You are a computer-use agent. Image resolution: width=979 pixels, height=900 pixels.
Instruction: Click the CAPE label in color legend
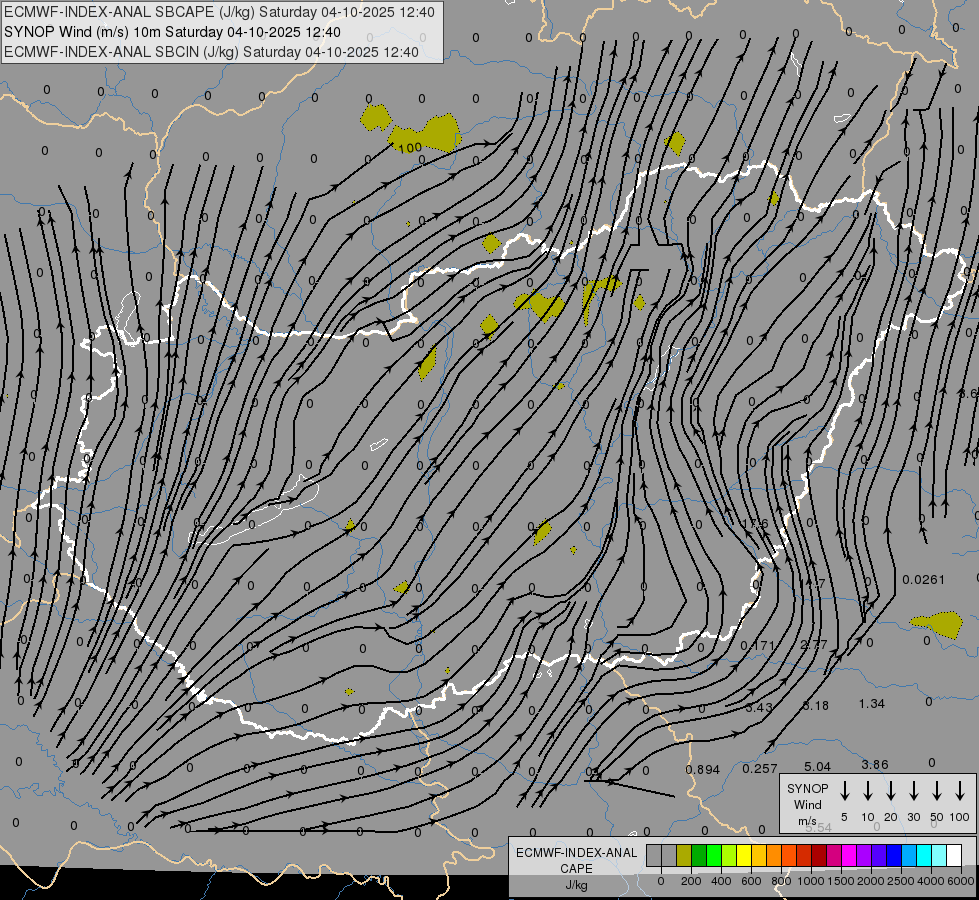576,869
